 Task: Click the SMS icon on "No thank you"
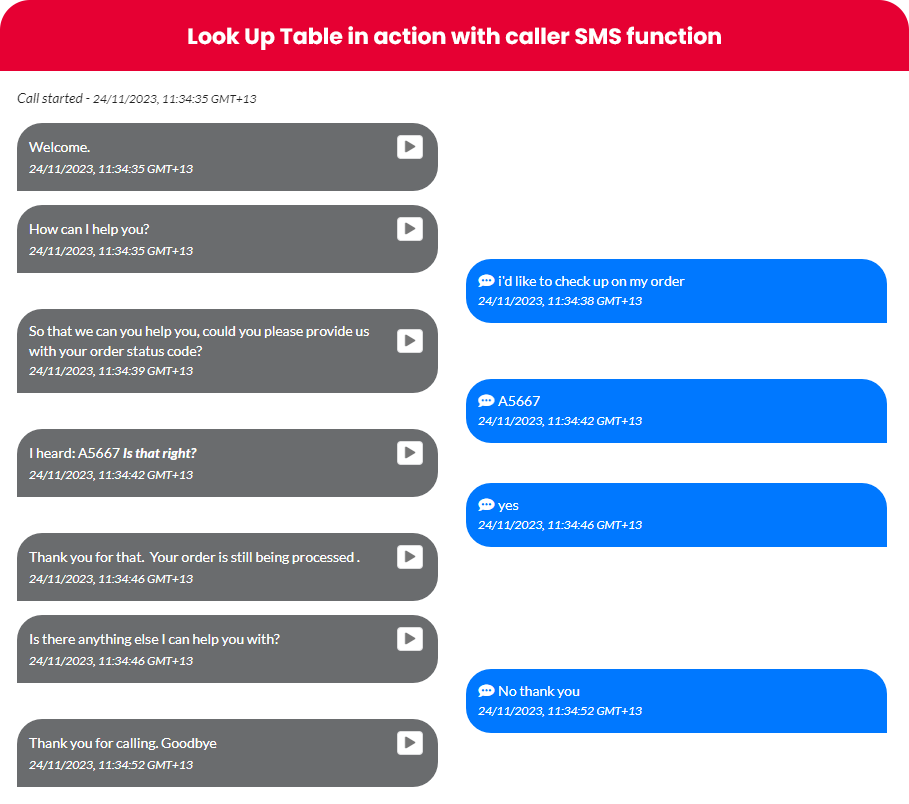tap(486, 690)
